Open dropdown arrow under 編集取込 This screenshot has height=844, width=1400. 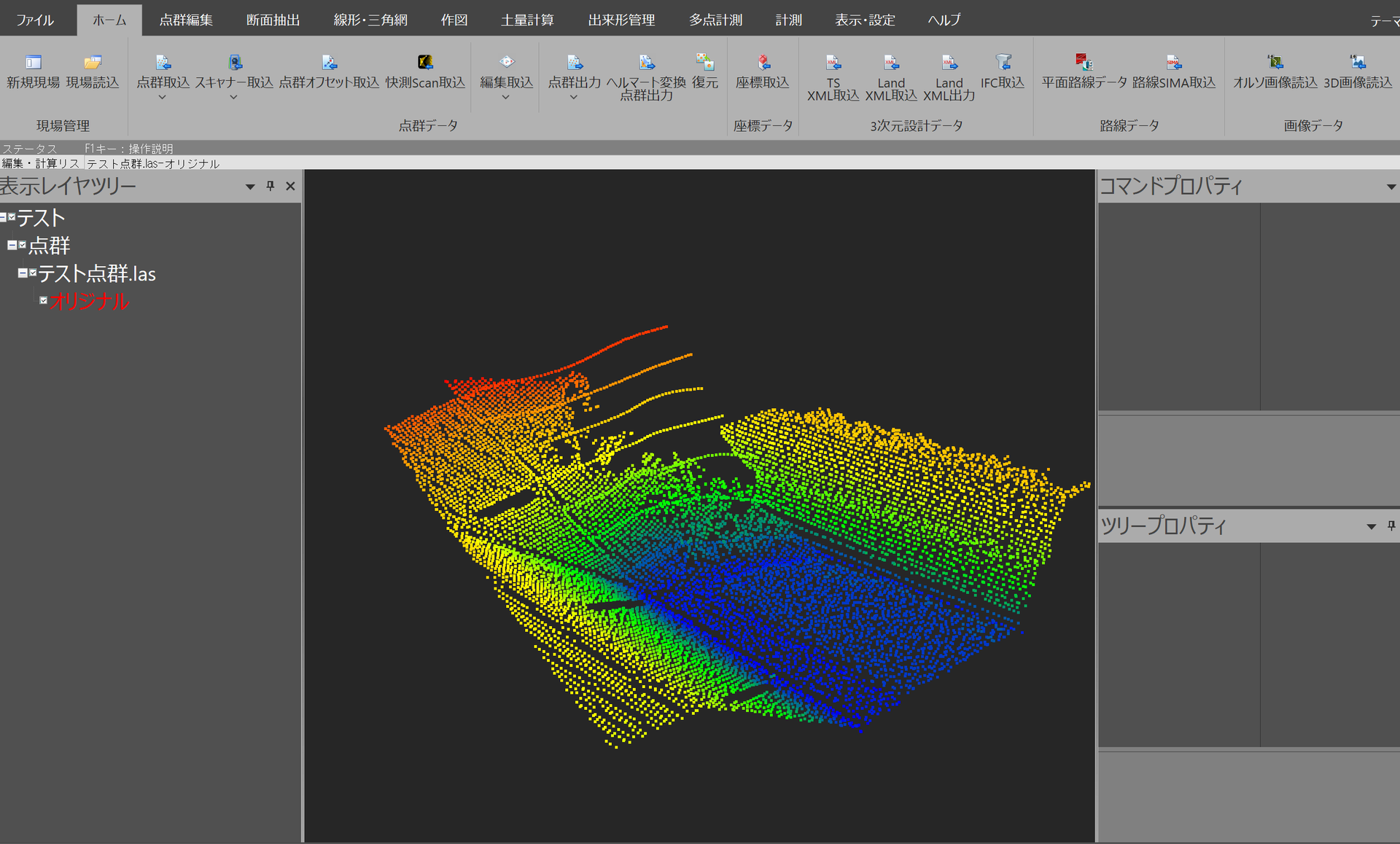pyautogui.click(x=506, y=97)
